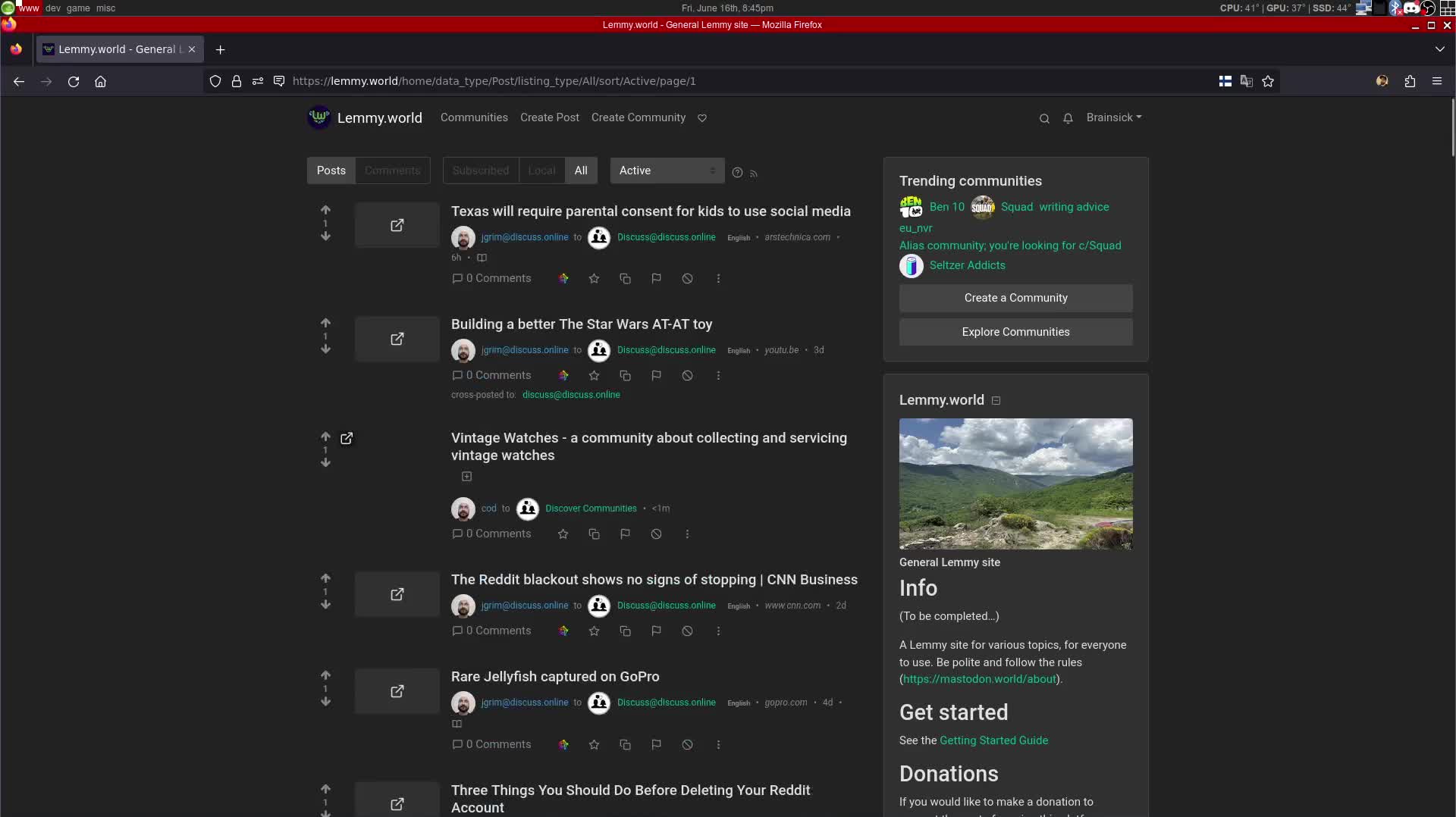The height and width of the screenshot is (817, 1456).
Task: Open more options on the Texas post
Action: [x=718, y=279]
